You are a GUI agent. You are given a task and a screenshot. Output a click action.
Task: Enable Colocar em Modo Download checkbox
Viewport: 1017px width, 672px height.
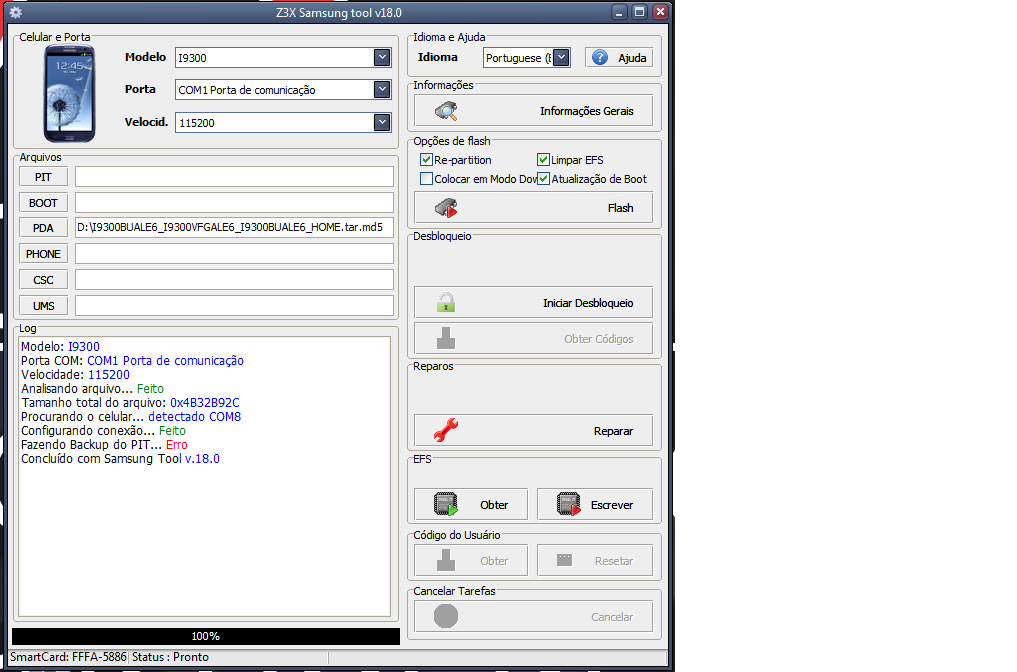click(426, 179)
